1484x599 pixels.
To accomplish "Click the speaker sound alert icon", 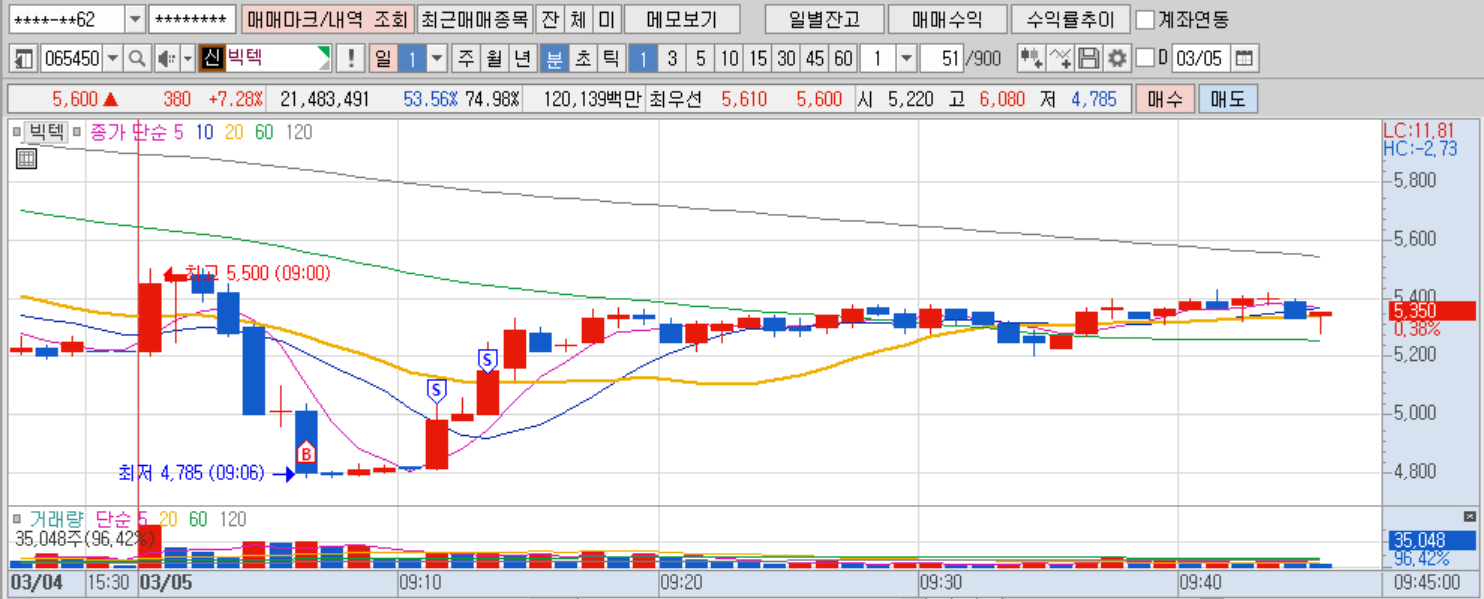I will pos(167,59).
